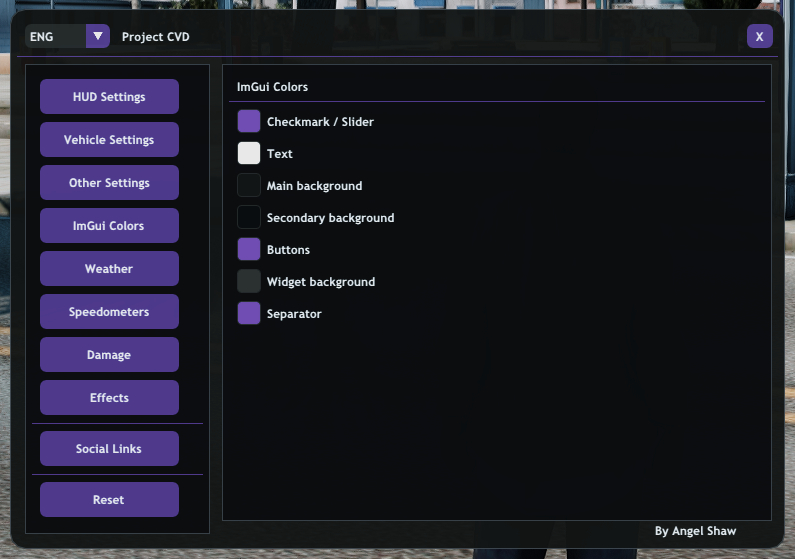Go to Vehicle Settings
The height and width of the screenshot is (559, 795).
(x=109, y=140)
